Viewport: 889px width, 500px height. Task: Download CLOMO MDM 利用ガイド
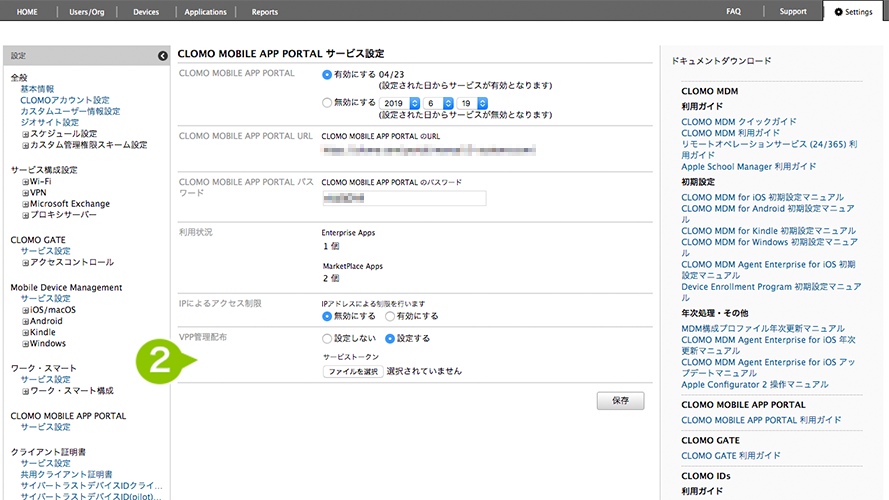click(730, 133)
